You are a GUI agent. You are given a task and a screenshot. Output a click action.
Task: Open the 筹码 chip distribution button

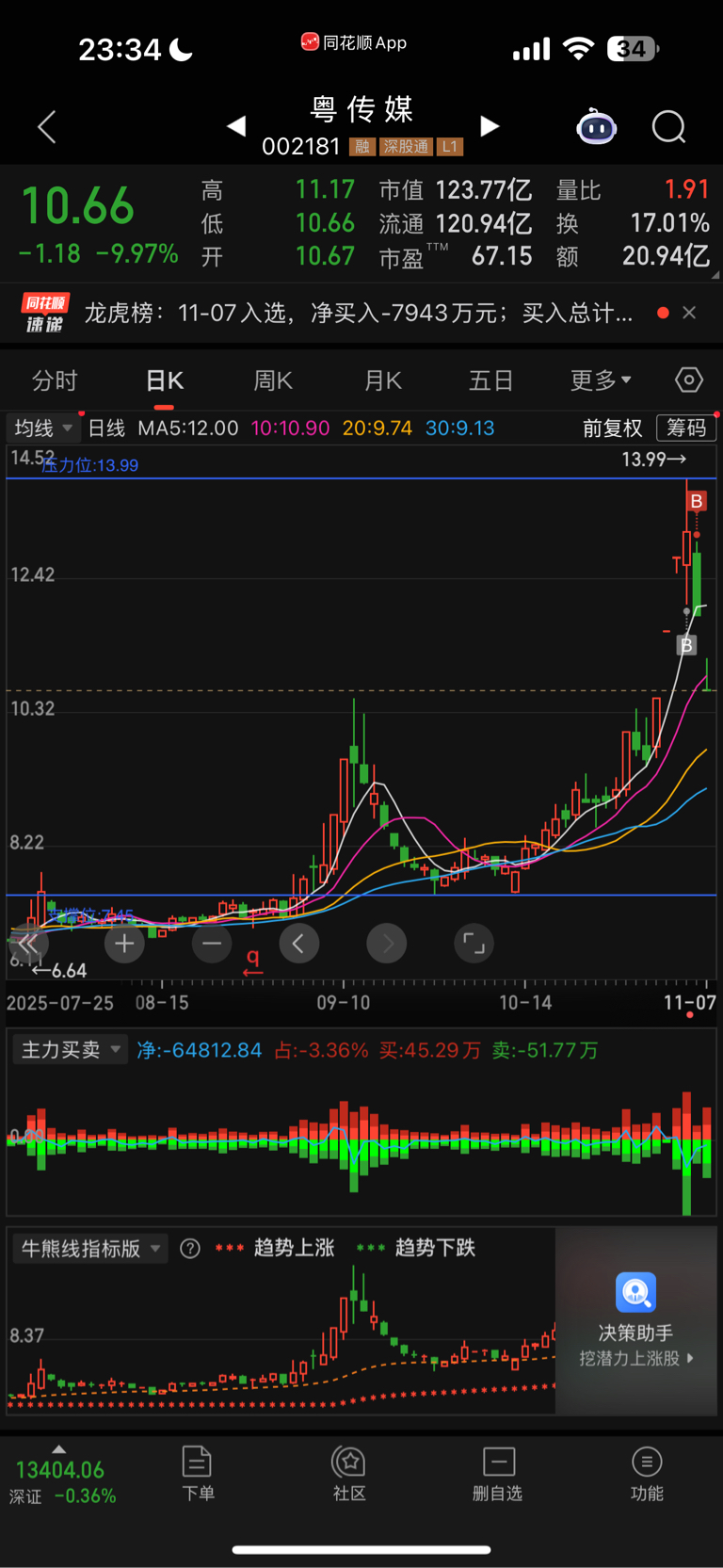point(686,428)
